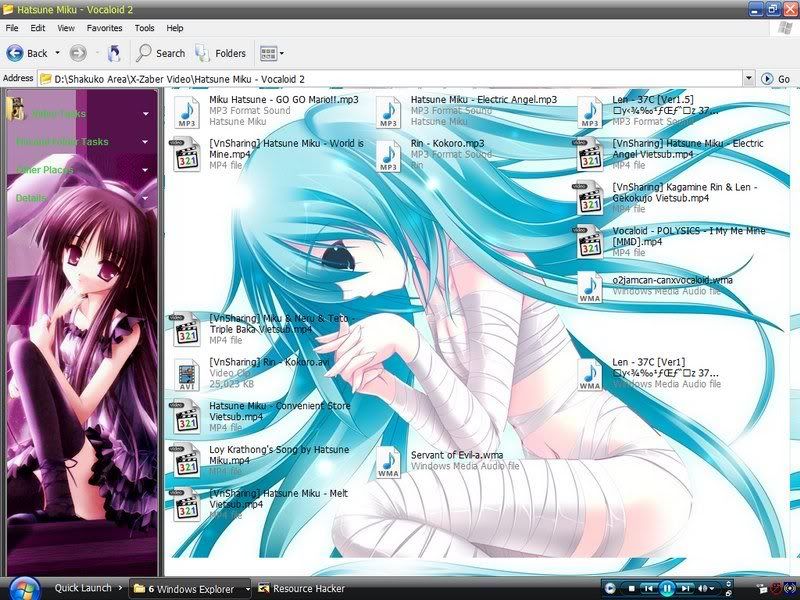800x600 pixels.
Task: Mute the taskbar media player speaker
Action: (x=703, y=588)
